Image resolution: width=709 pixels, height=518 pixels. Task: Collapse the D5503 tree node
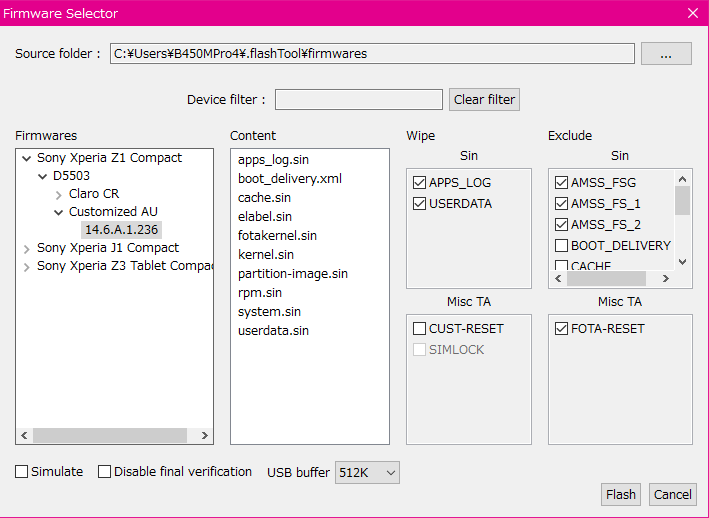43,176
